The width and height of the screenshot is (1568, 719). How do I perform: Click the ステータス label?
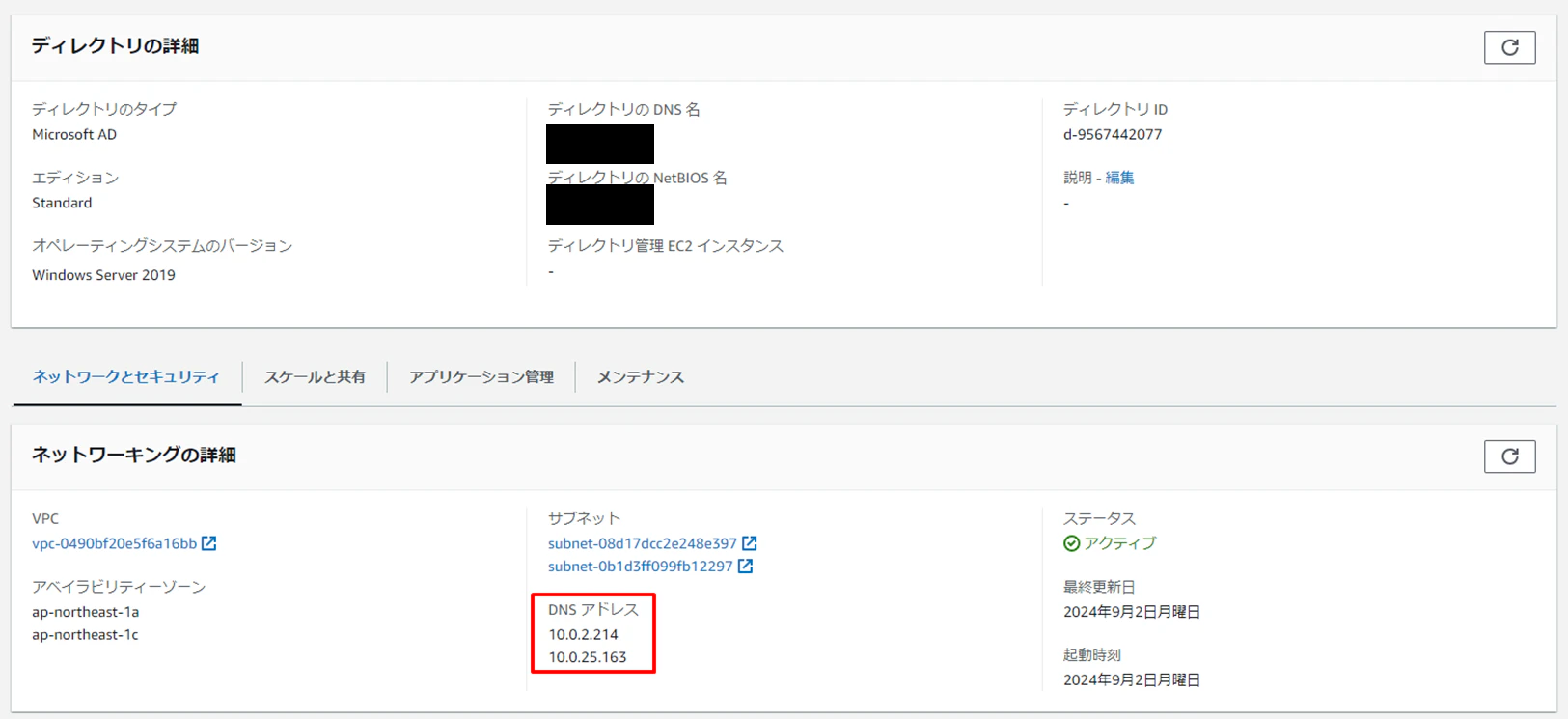(1100, 519)
